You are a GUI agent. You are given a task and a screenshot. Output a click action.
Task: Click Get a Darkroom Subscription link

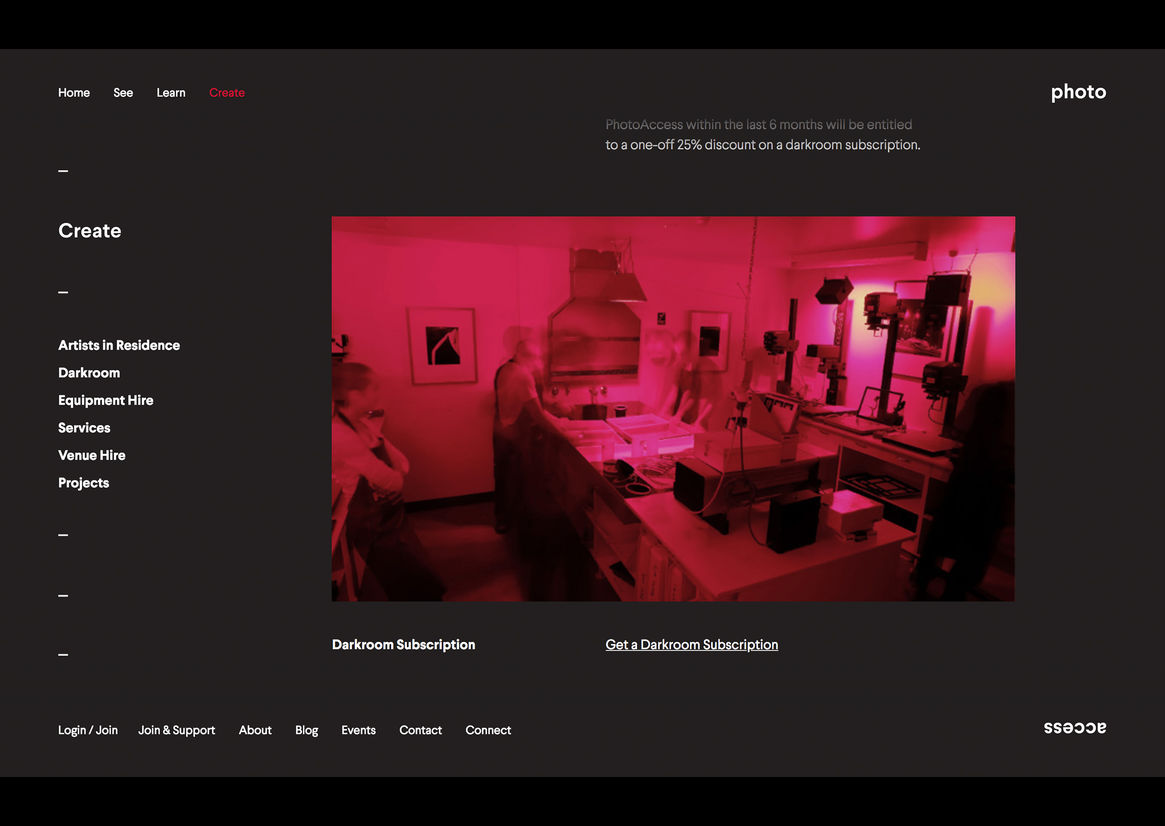(x=692, y=645)
